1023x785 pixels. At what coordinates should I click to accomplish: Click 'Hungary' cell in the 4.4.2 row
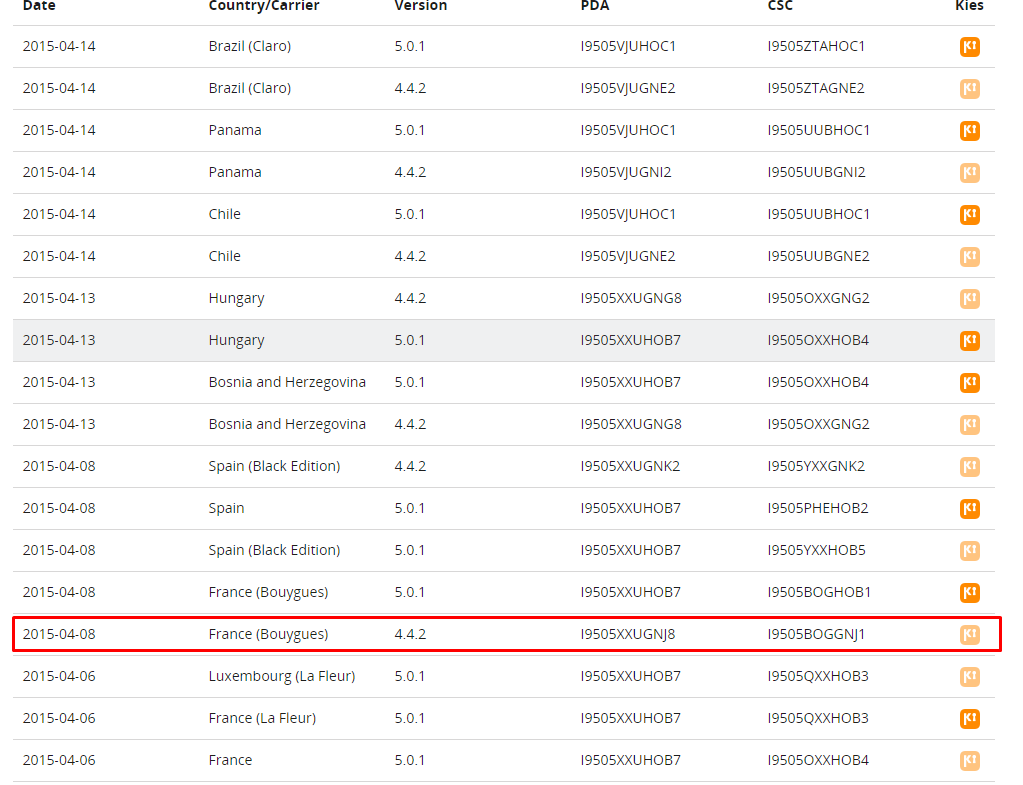click(236, 299)
